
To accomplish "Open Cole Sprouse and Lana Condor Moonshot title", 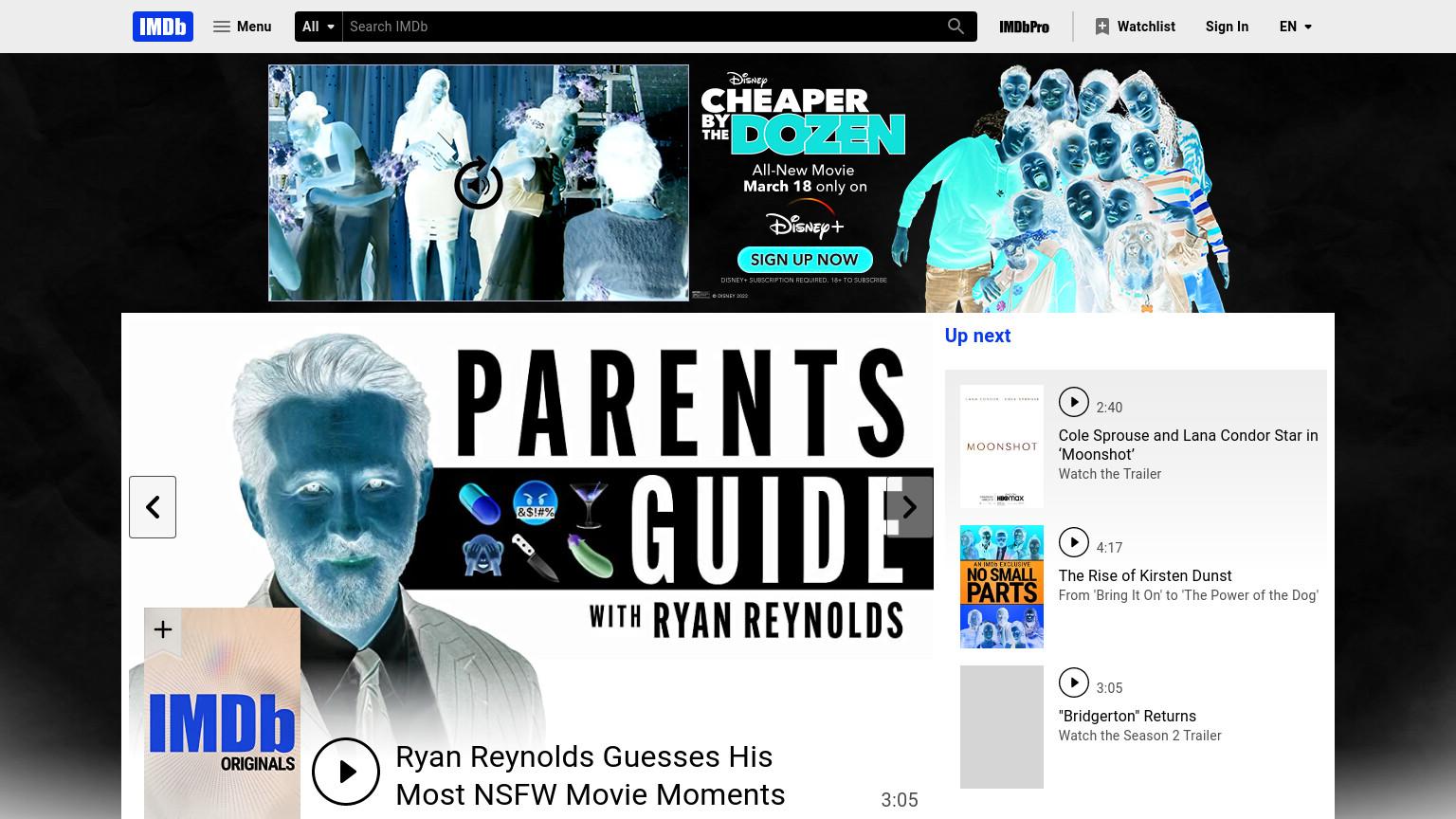I will point(1188,445).
